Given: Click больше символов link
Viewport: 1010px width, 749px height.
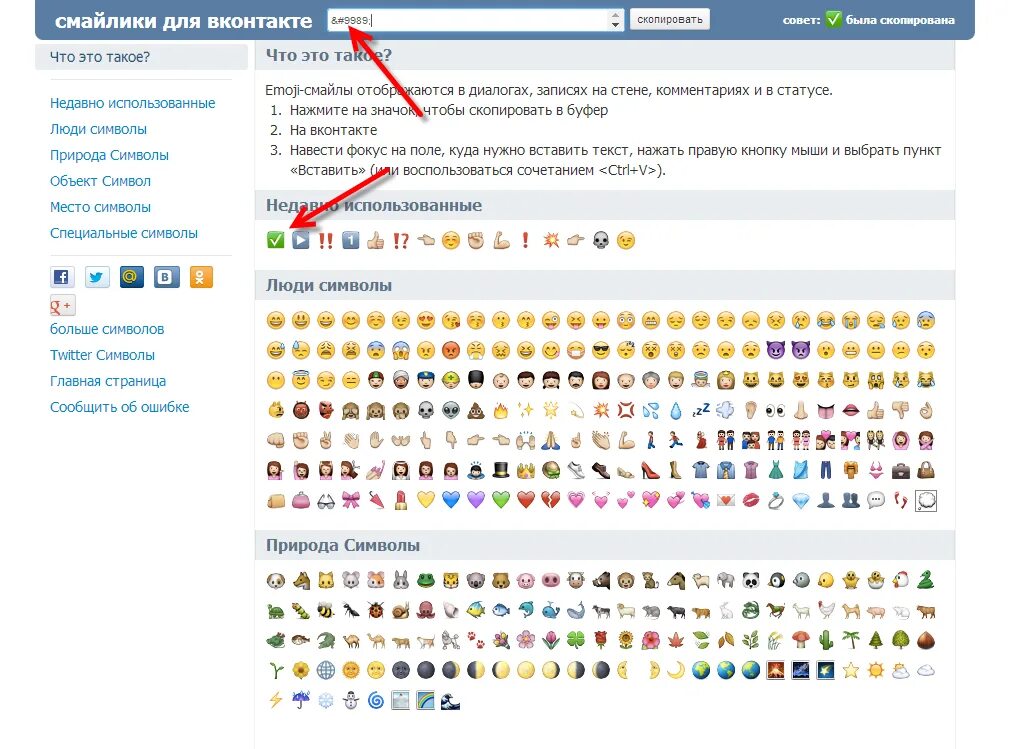Looking at the screenshot, I should (107, 329).
